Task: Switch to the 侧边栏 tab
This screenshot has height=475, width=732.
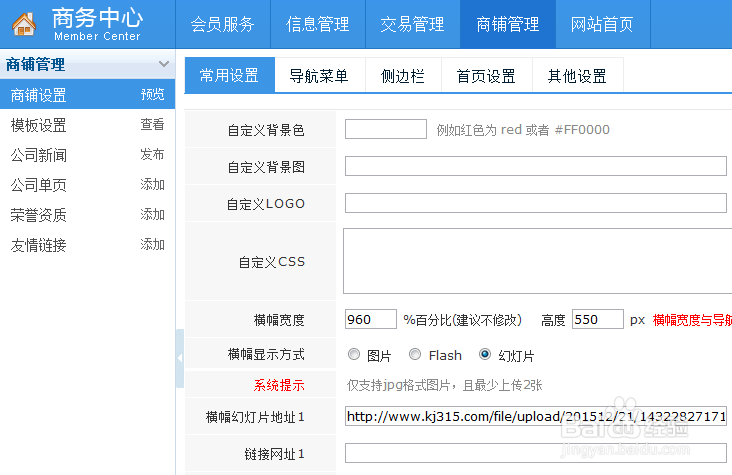Action: (x=403, y=76)
